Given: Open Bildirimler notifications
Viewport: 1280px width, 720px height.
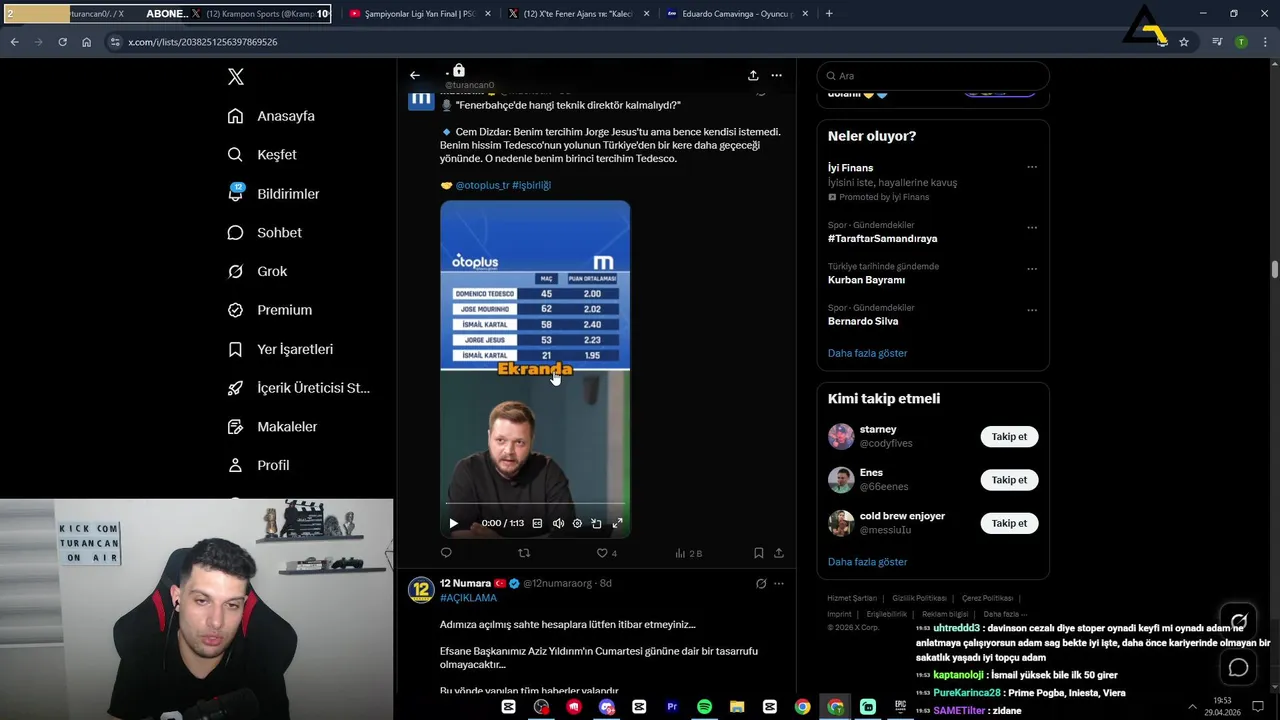Looking at the screenshot, I should (273, 194).
